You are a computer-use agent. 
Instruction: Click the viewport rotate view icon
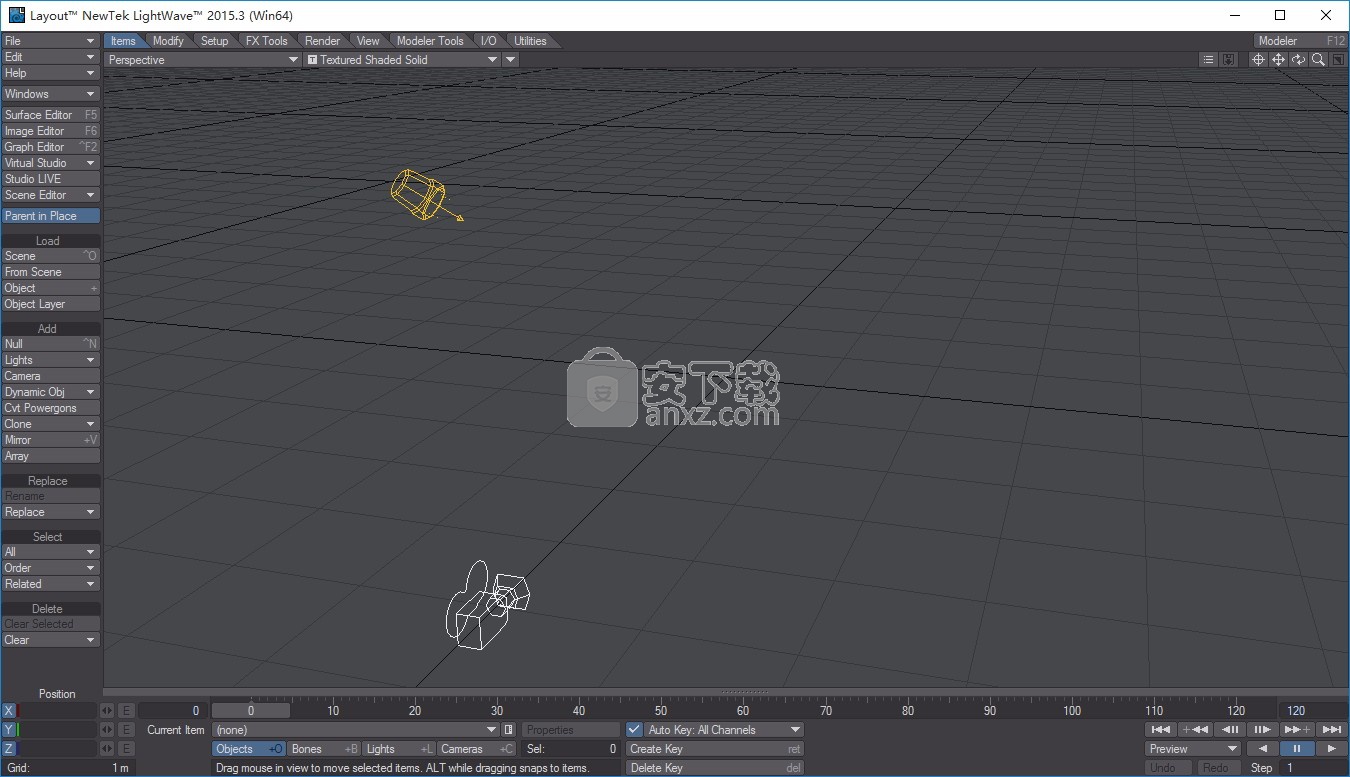1298,60
